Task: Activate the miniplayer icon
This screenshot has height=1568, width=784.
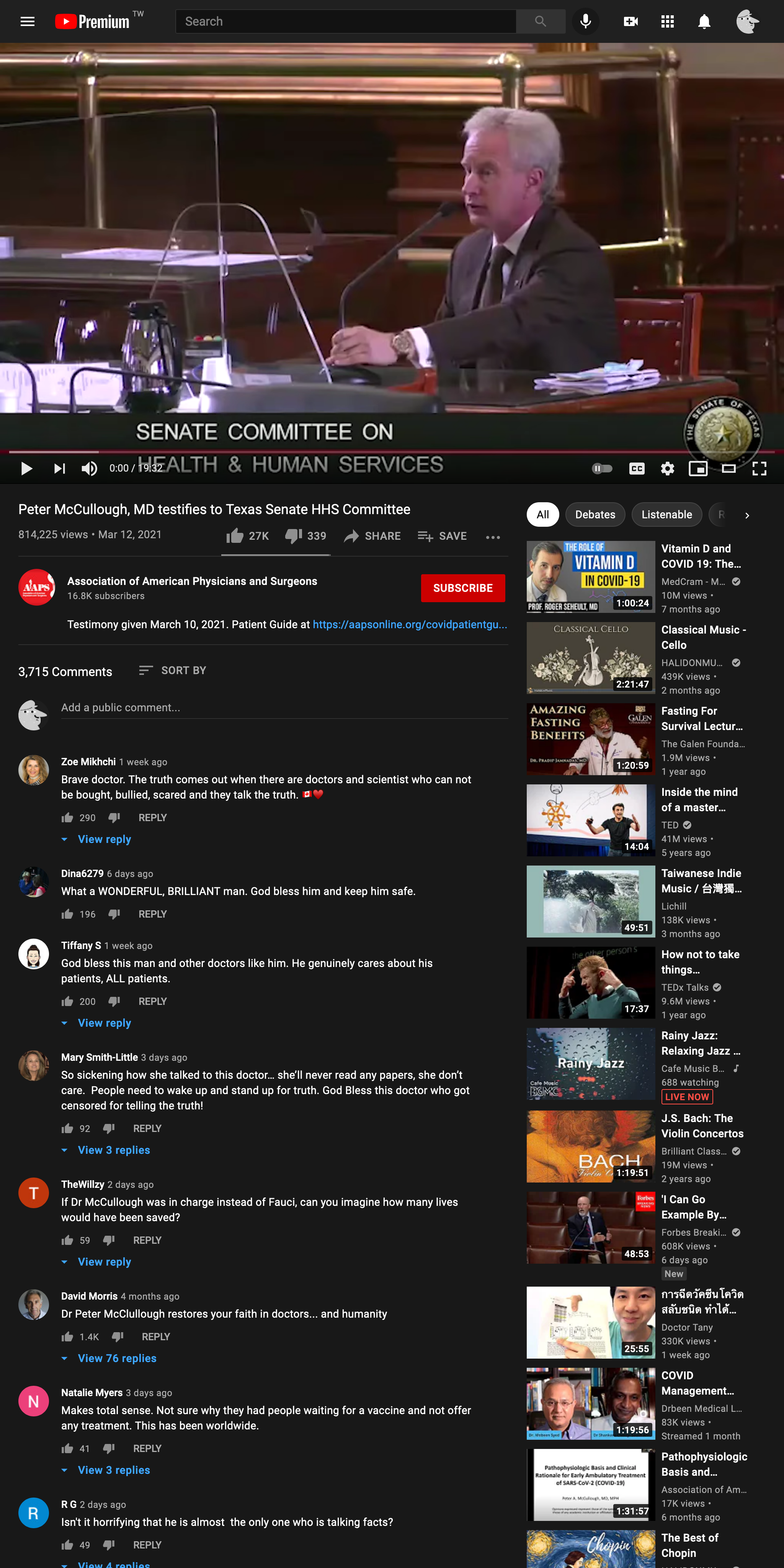Action: [697, 468]
